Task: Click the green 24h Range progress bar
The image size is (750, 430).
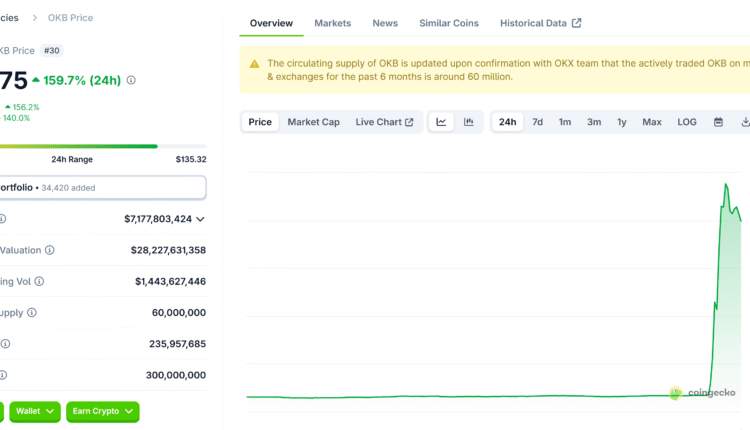Action: (78, 146)
